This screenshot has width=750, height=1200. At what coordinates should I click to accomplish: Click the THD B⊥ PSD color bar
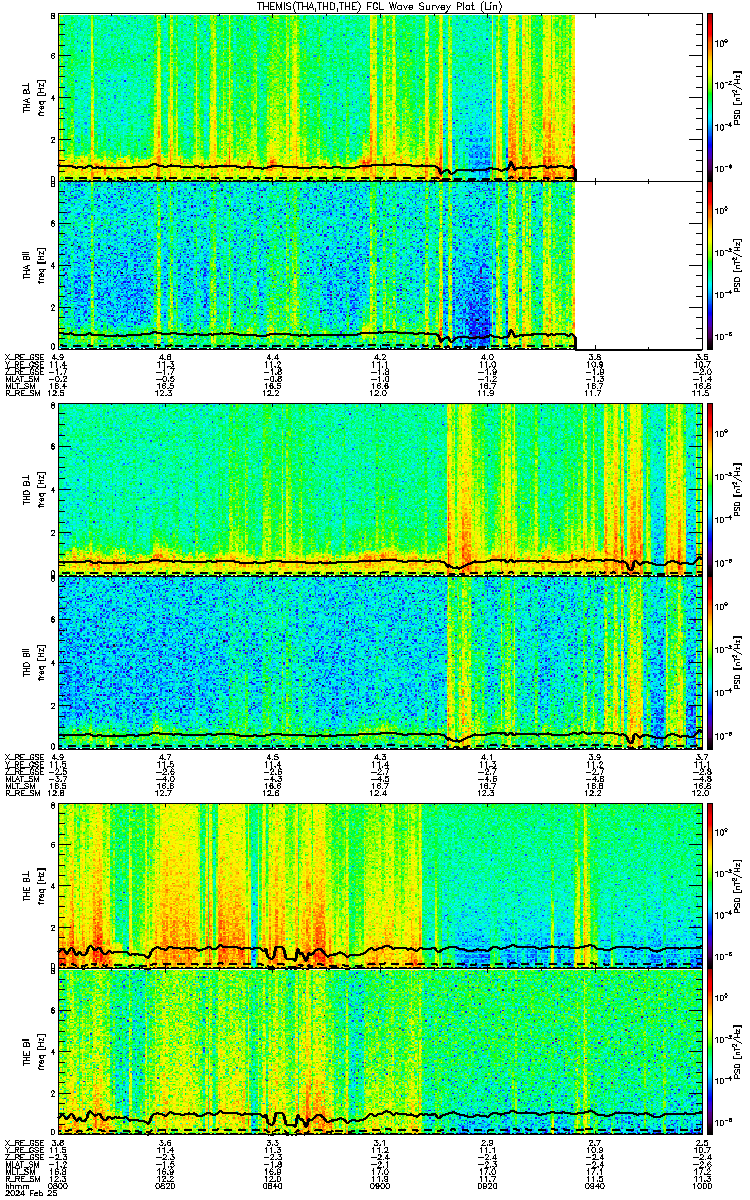click(x=710, y=489)
